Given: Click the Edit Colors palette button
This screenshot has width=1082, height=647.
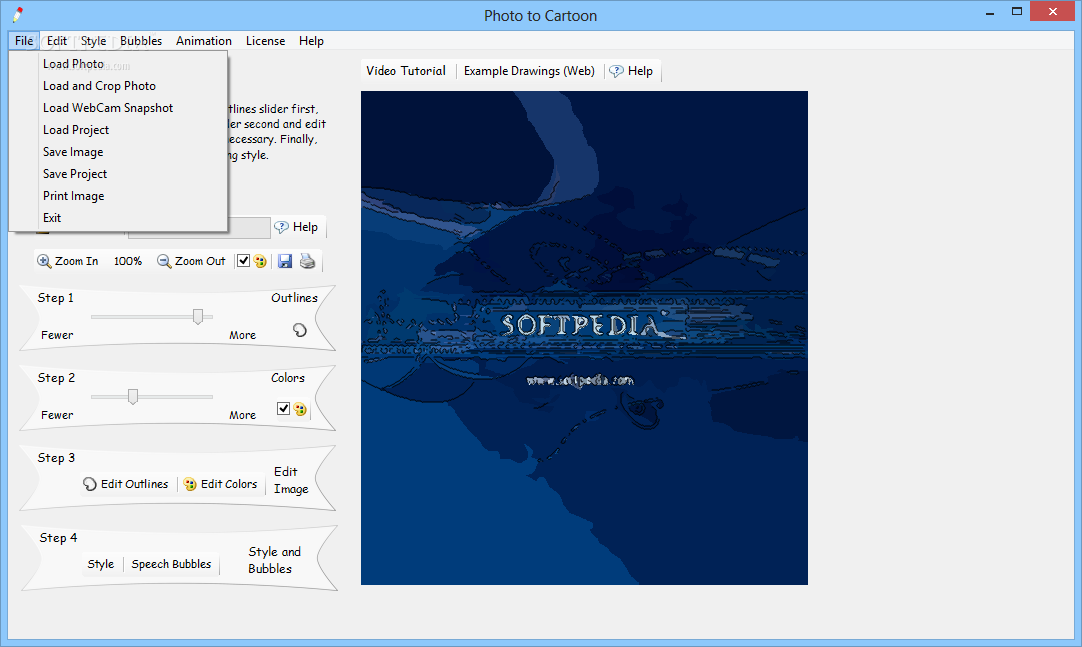Looking at the screenshot, I should pos(220,484).
